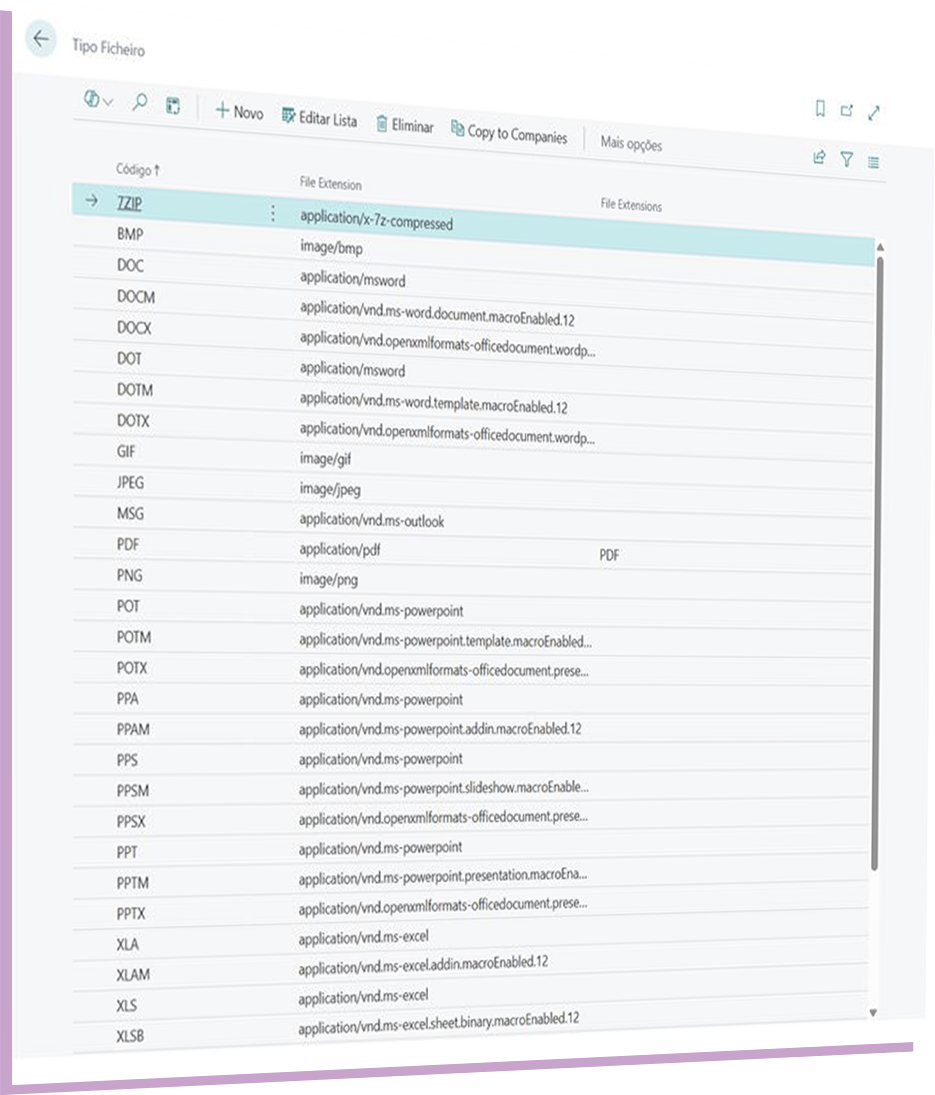Open page in new window icon

tap(846, 111)
